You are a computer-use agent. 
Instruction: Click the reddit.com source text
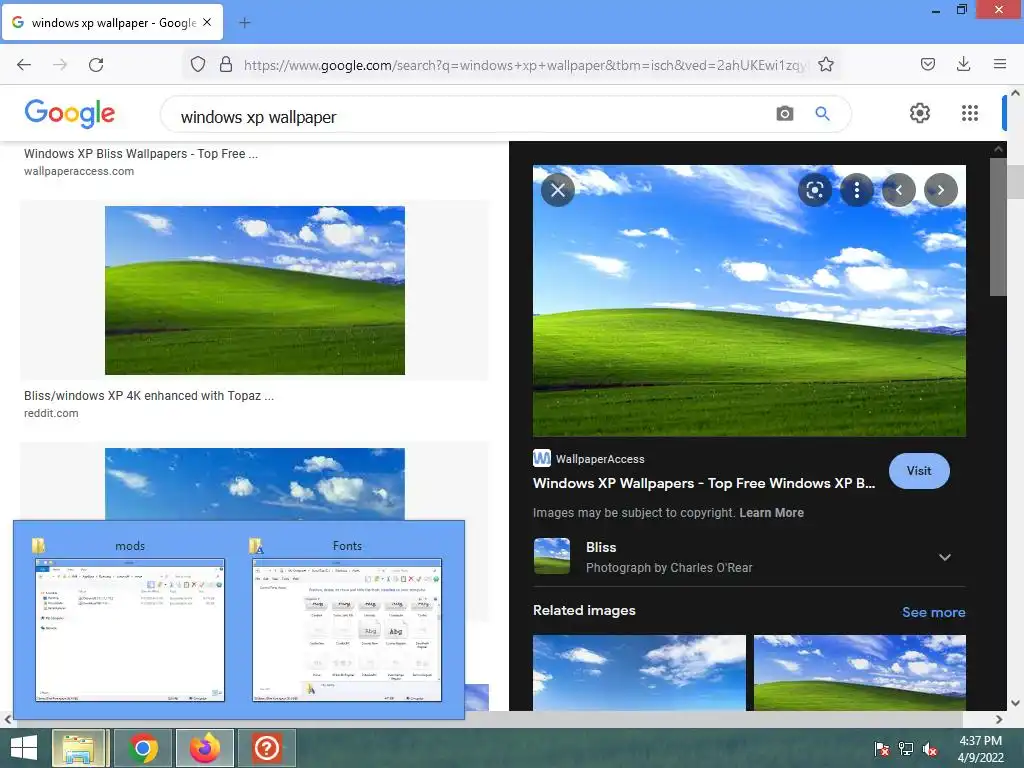(51, 413)
